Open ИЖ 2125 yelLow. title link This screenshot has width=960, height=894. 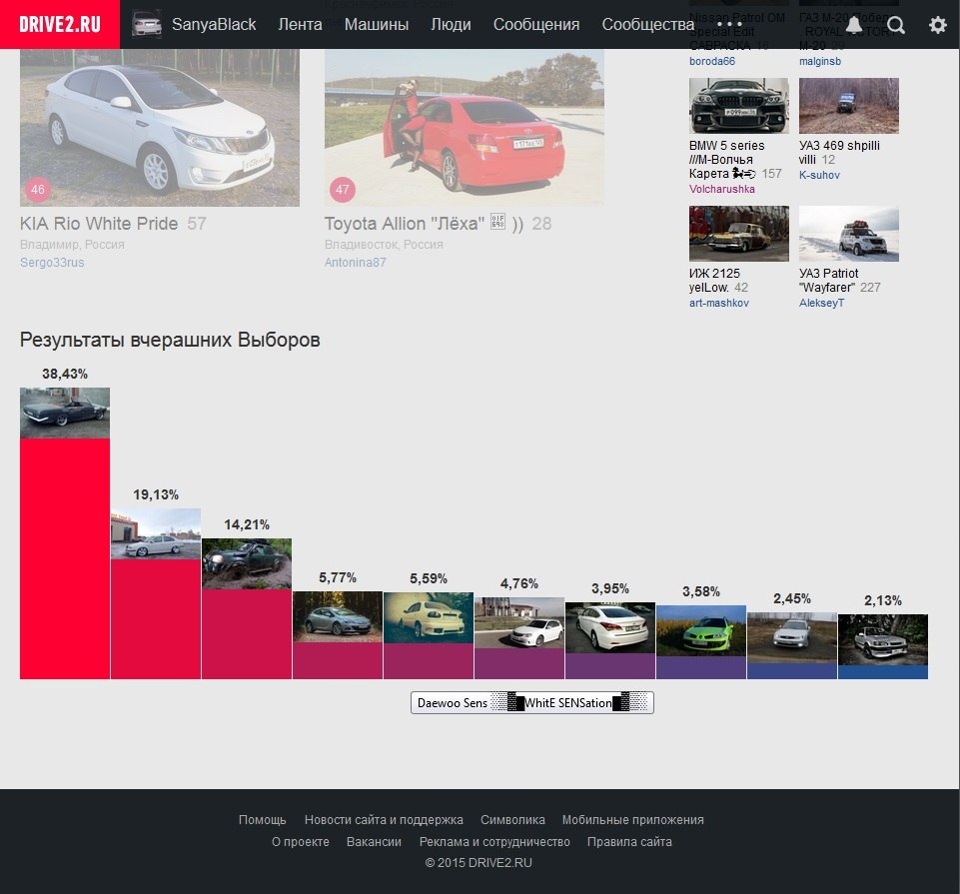tap(714, 280)
